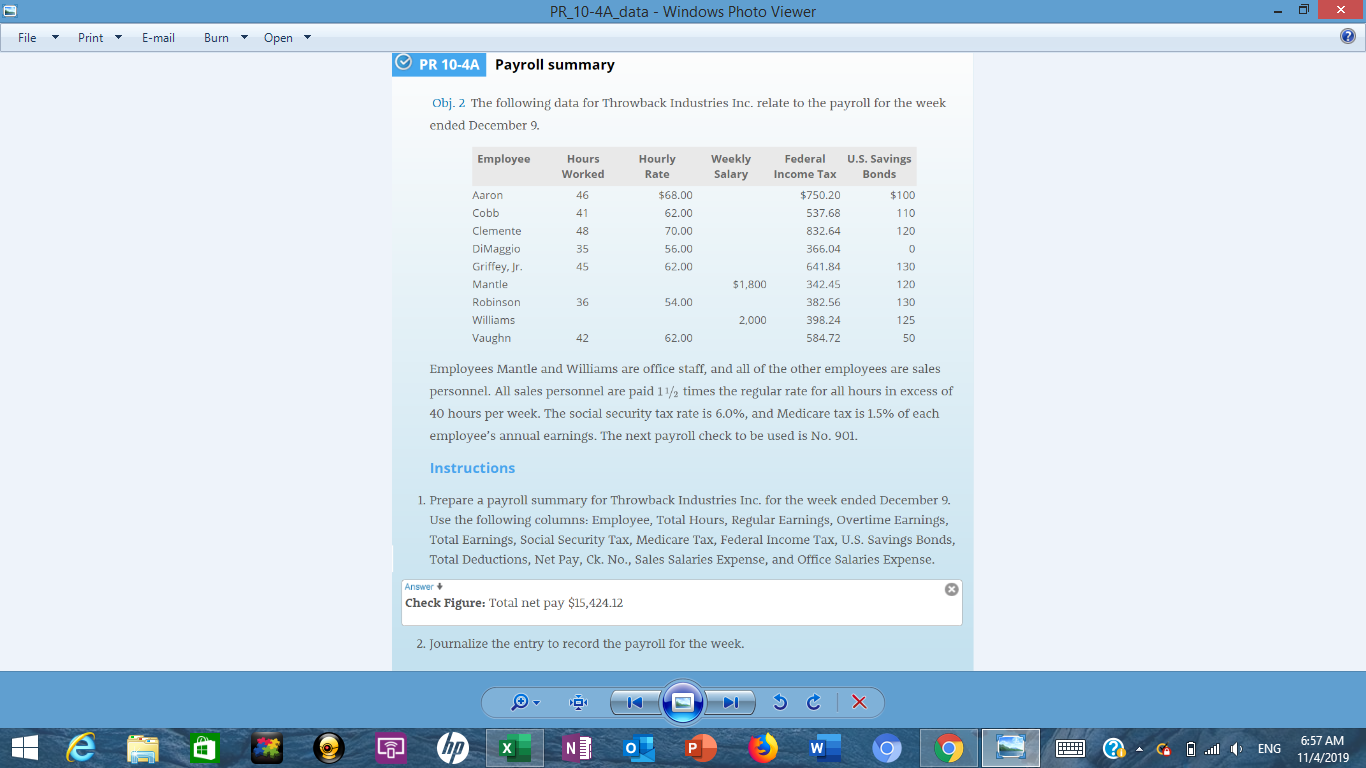Start the slide show
Image resolution: width=1366 pixels, height=768 pixels.
(x=683, y=703)
